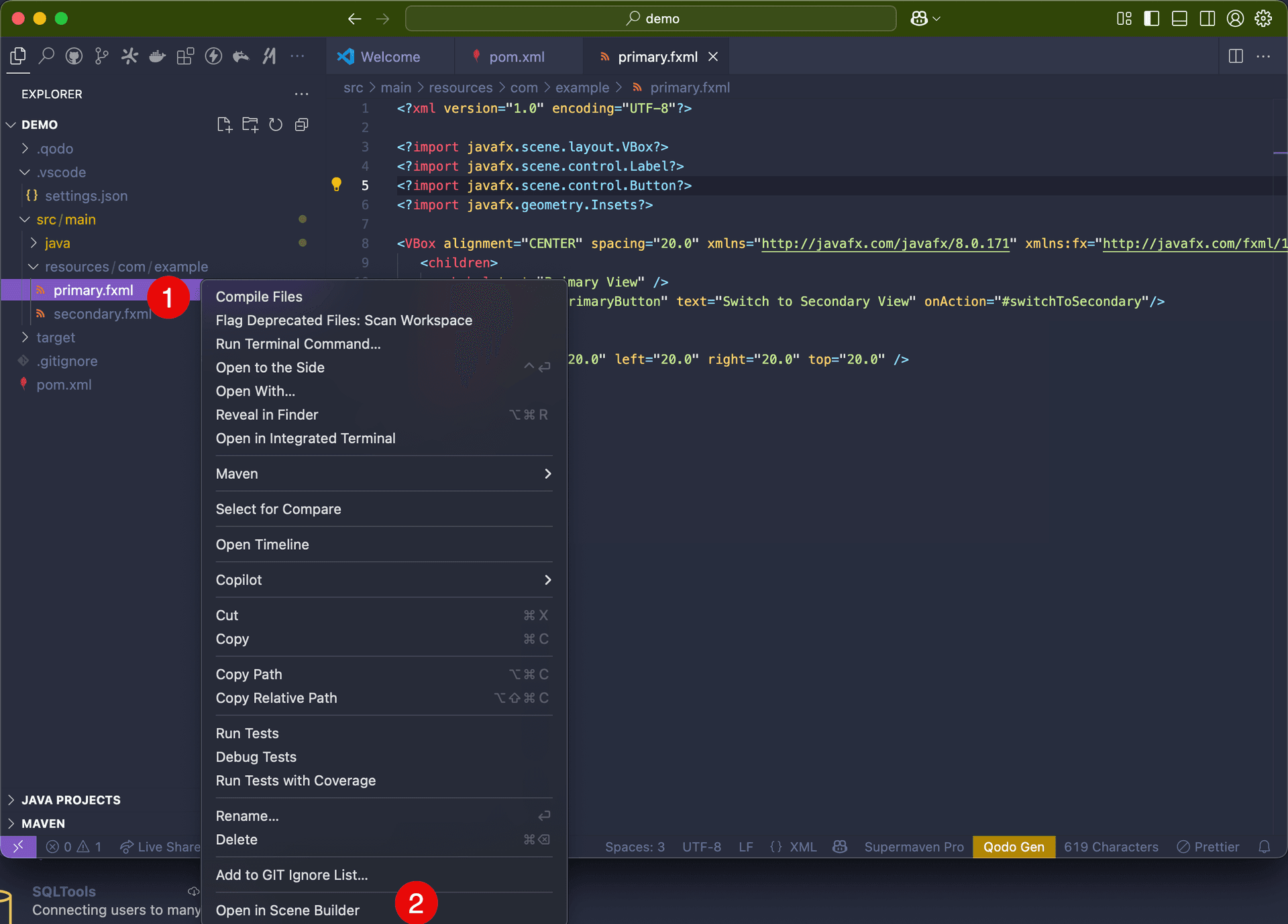Screen dimensions: 1288x924
Task: Expand the JAVA PROJECTS section
Action: pos(70,799)
